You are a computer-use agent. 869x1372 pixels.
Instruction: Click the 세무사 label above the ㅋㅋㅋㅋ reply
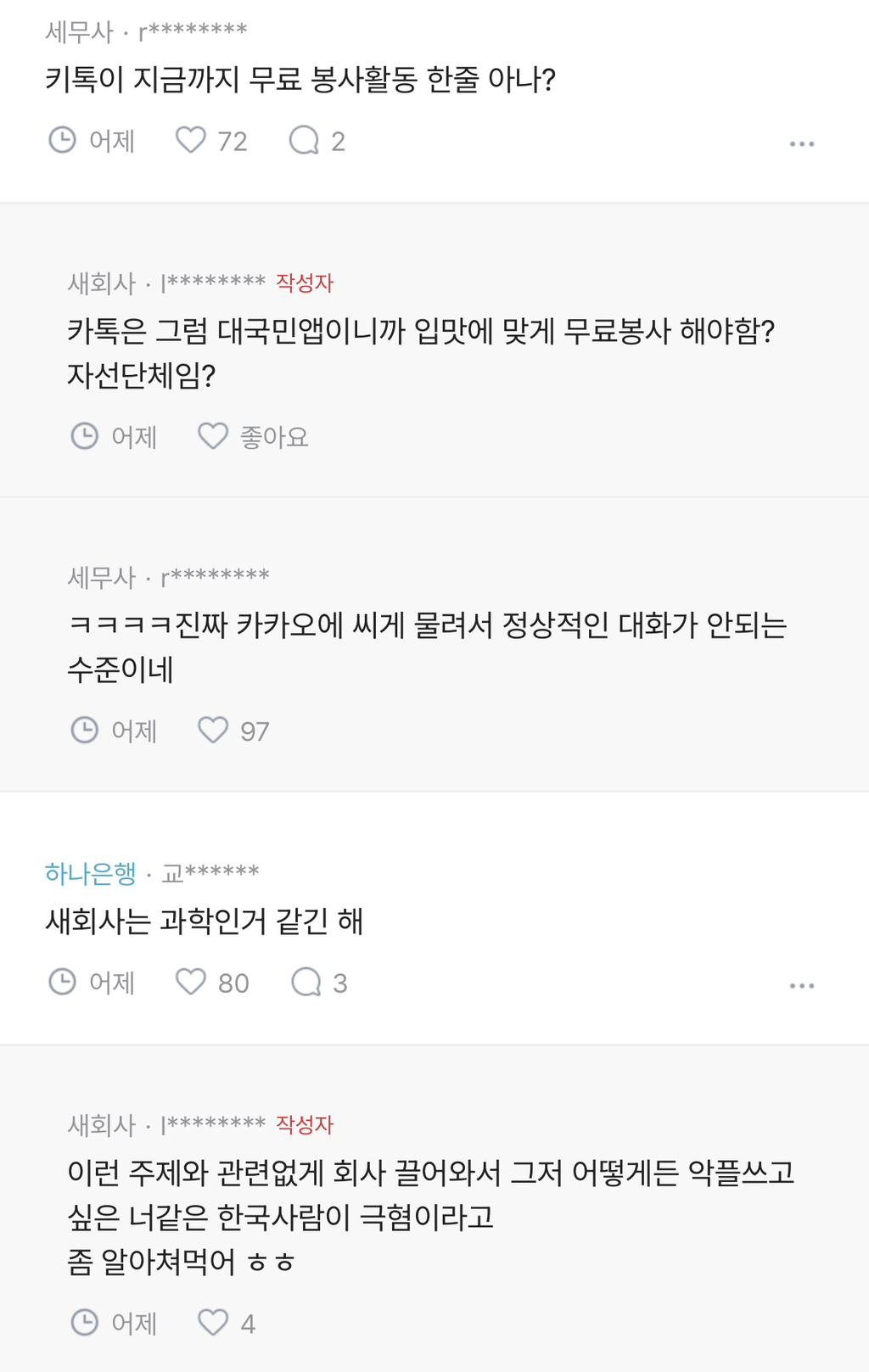click(x=101, y=577)
